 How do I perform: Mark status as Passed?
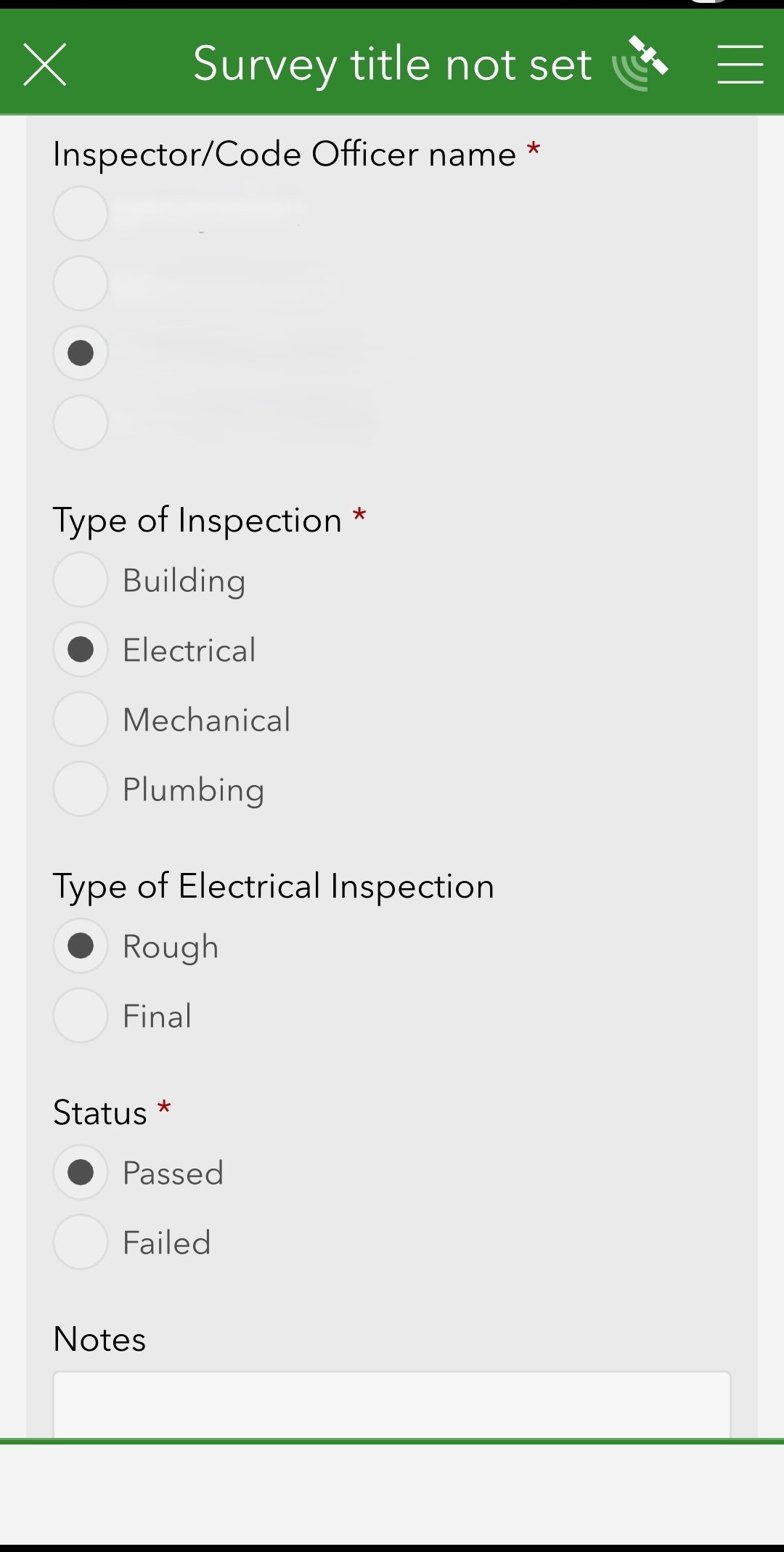point(81,1172)
